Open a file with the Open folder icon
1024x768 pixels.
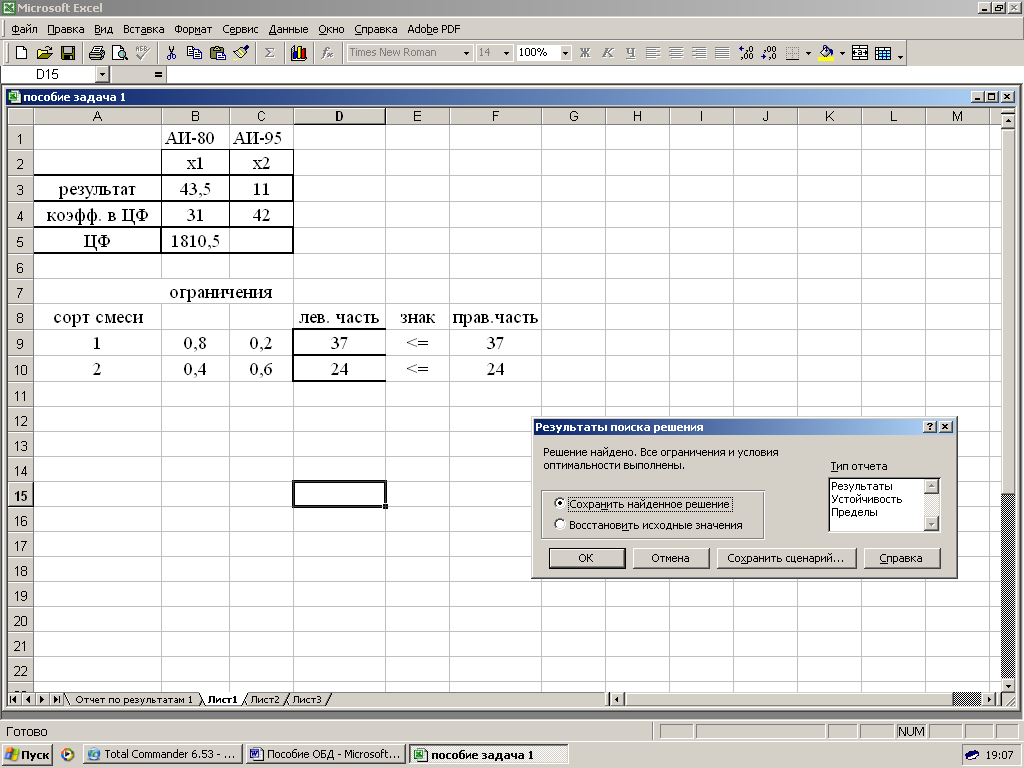[44, 53]
